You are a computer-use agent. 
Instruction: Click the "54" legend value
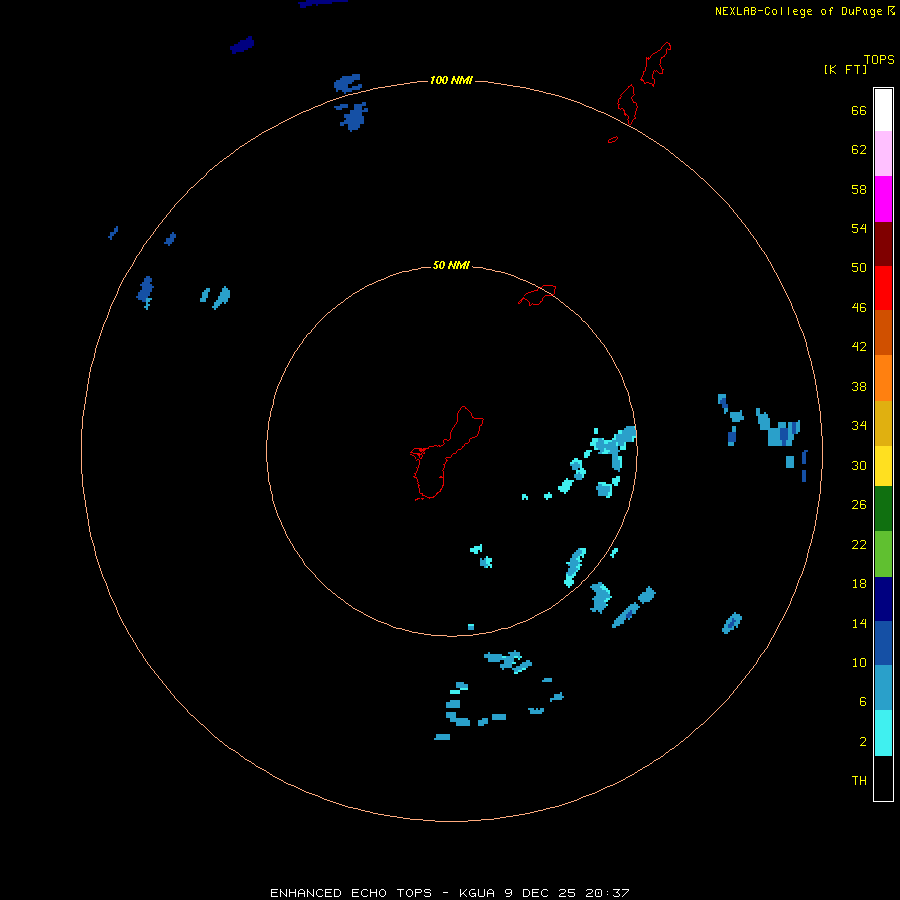click(859, 228)
